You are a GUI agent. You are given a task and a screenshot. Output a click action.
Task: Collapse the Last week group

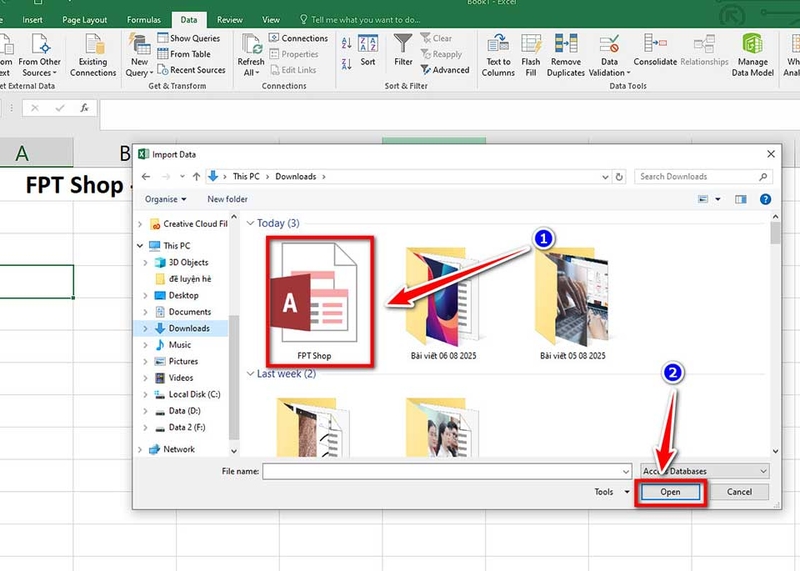point(250,374)
